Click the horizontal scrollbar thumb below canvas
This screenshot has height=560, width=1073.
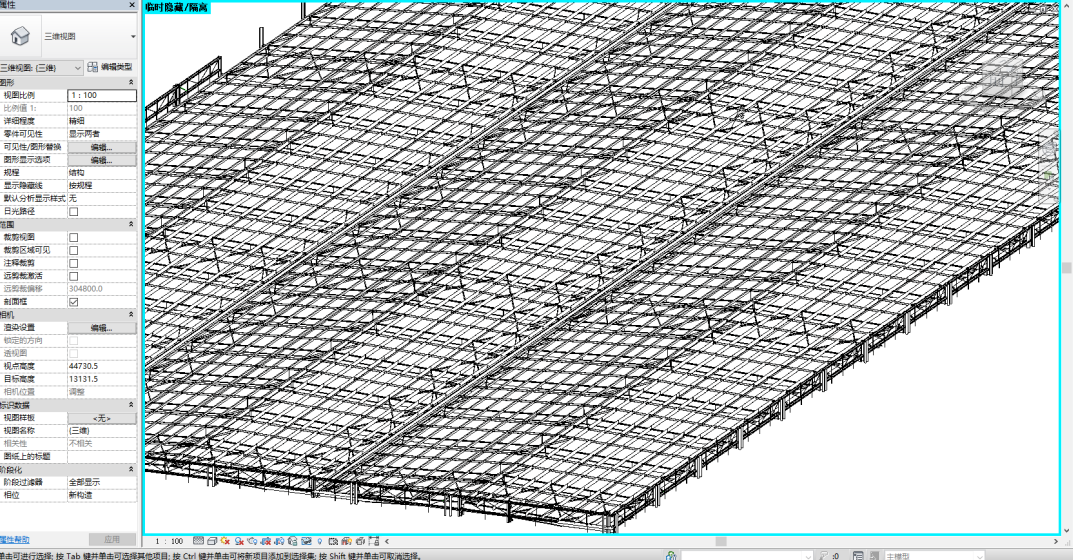pos(721,542)
